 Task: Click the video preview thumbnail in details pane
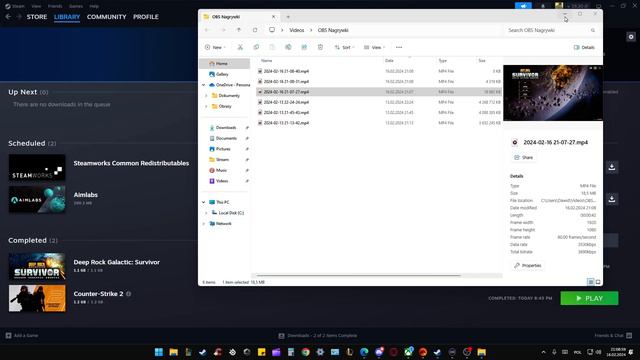coord(553,93)
